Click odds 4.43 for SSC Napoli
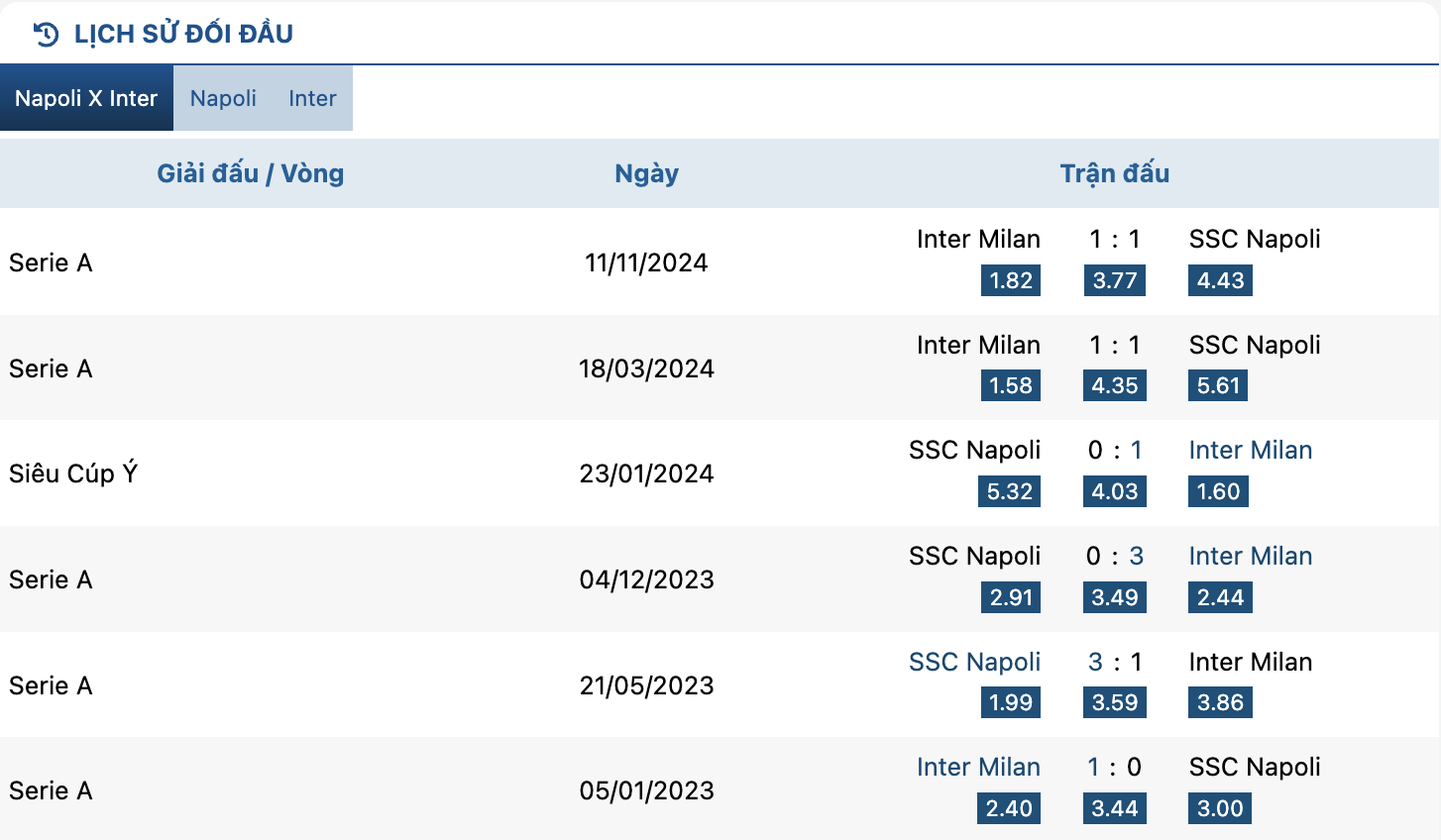The width and height of the screenshot is (1441, 840). click(1220, 280)
